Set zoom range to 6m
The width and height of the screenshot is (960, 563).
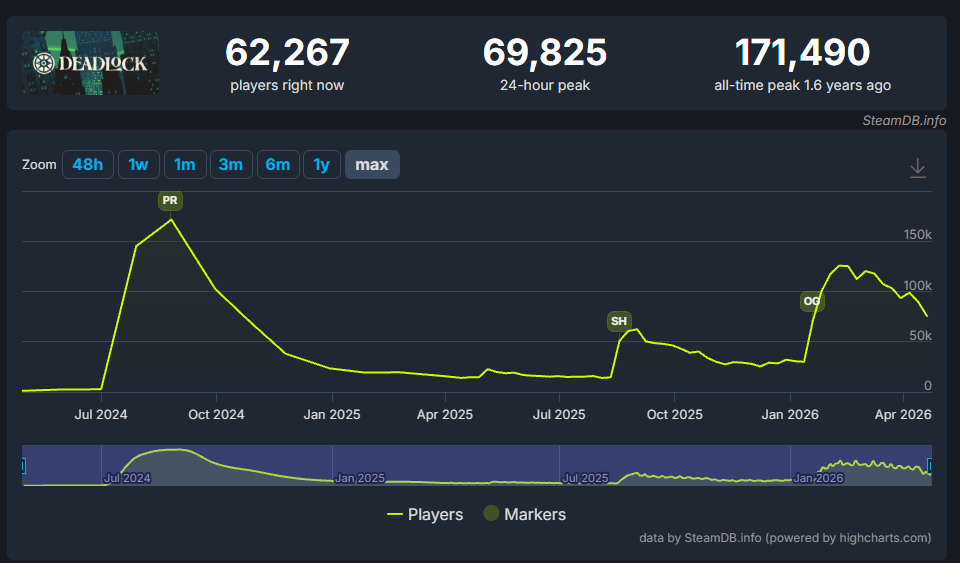click(x=278, y=165)
